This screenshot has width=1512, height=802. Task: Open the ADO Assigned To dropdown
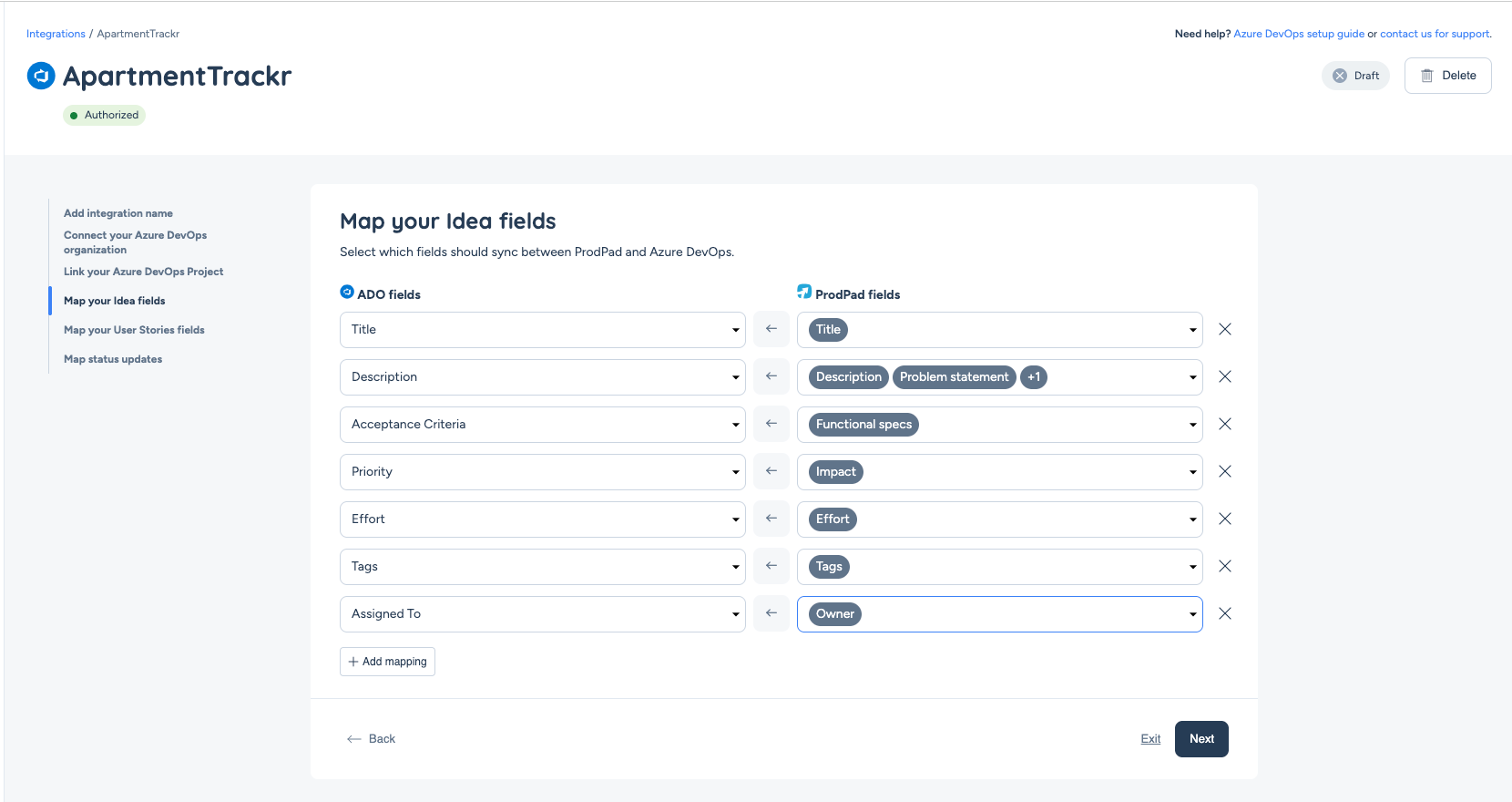click(543, 614)
